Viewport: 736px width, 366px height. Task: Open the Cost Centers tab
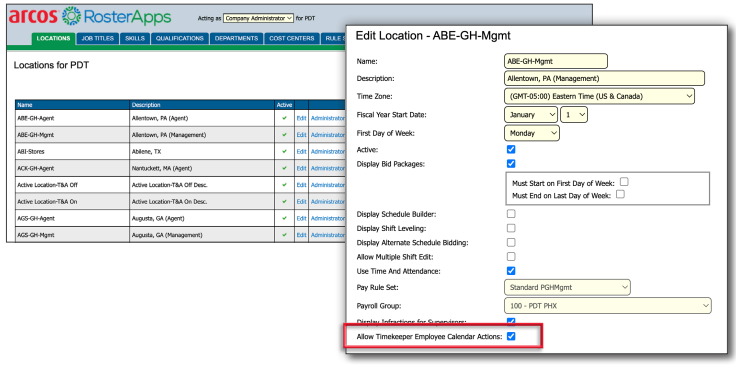click(291, 38)
